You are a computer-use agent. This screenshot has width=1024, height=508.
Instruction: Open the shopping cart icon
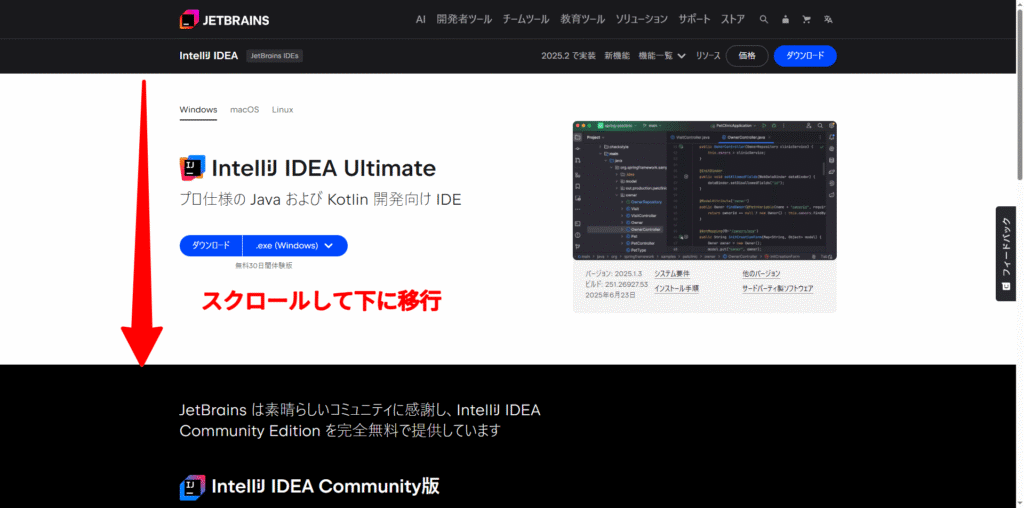click(x=807, y=20)
